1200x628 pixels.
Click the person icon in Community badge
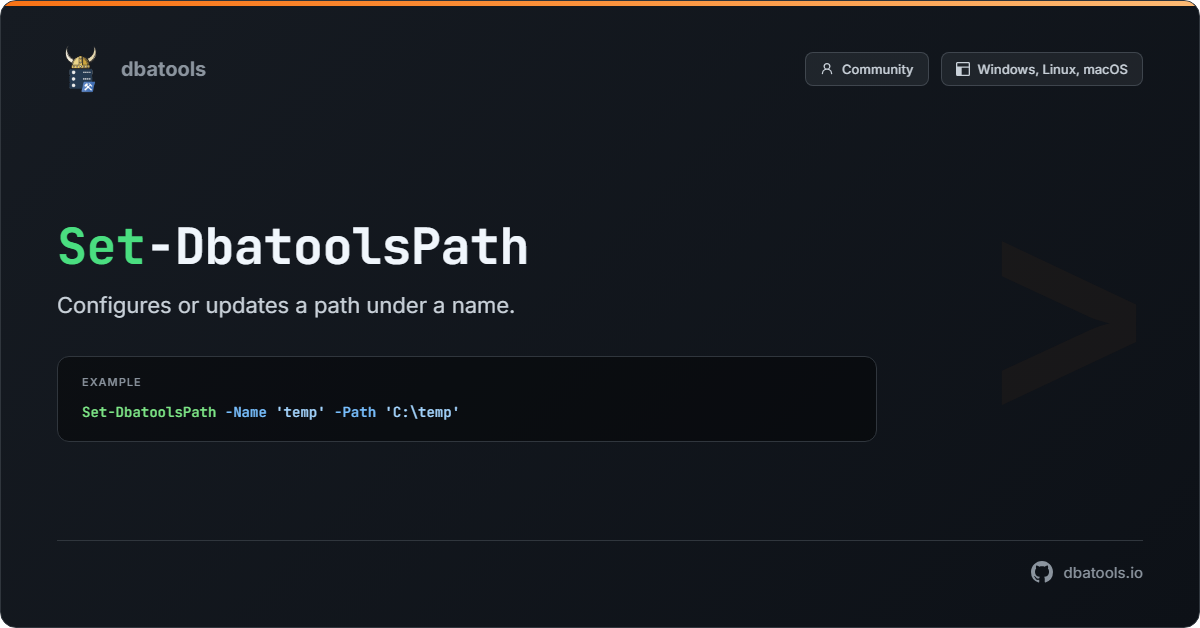[x=827, y=69]
